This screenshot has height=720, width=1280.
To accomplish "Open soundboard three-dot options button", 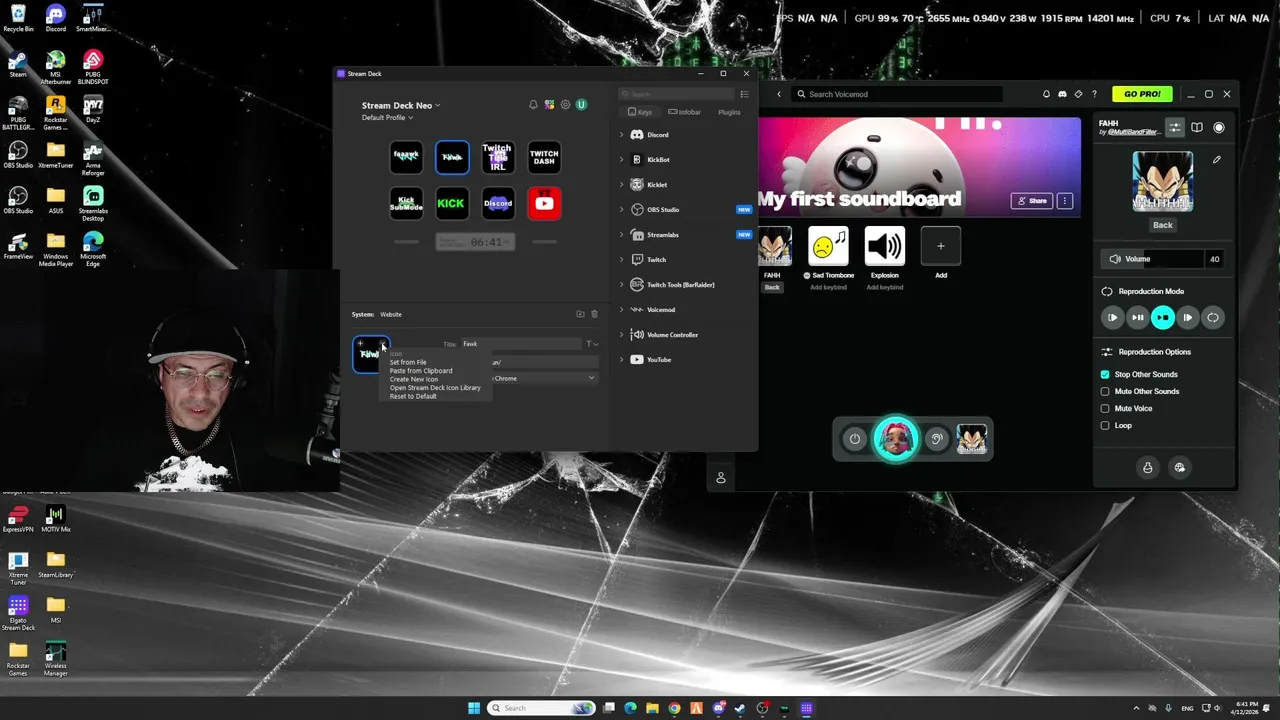I will [1065, 201].
